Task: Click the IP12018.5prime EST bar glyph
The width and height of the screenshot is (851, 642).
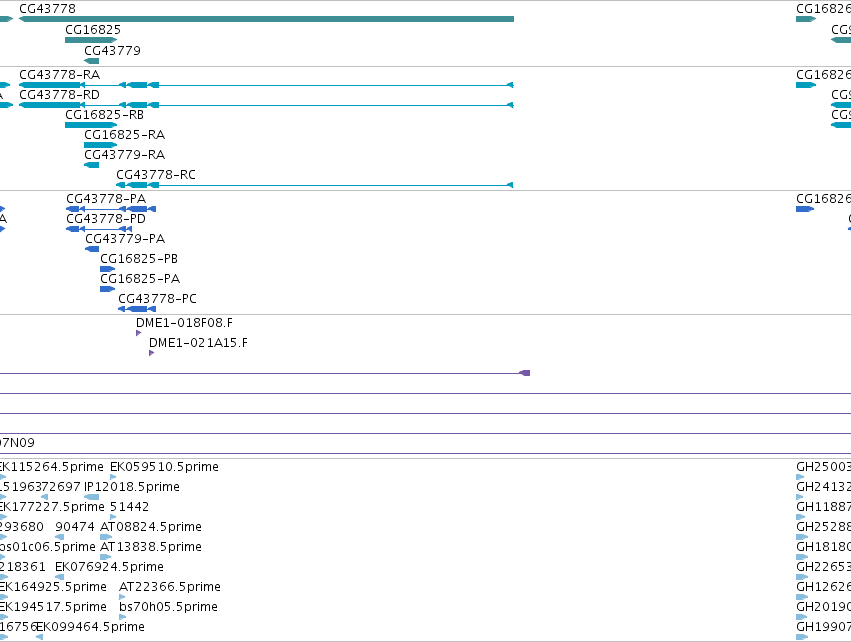Action: point(92,497)
